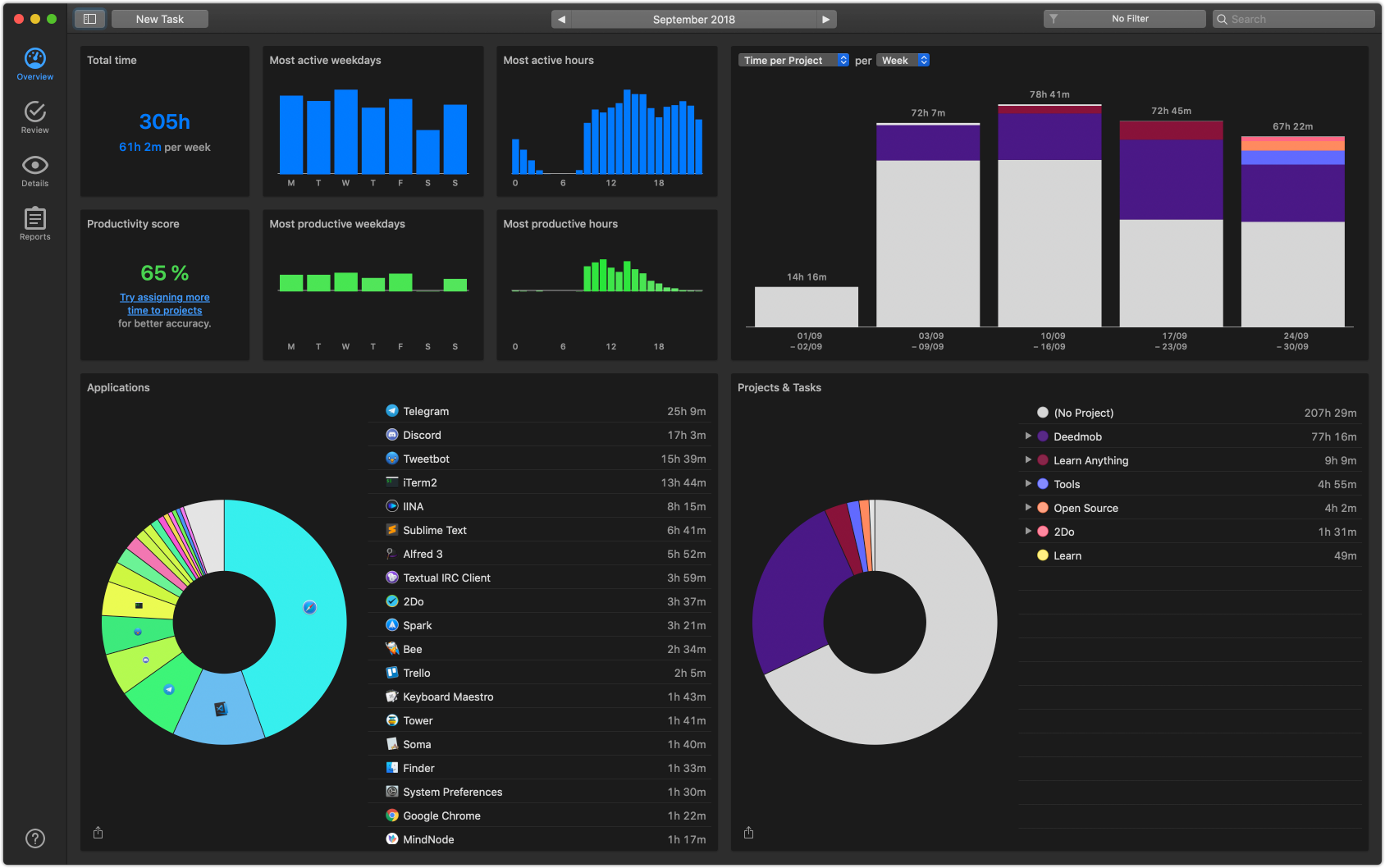Go to next month arrow
This screenshot has width=1385, height=868.
click(826, 19)
